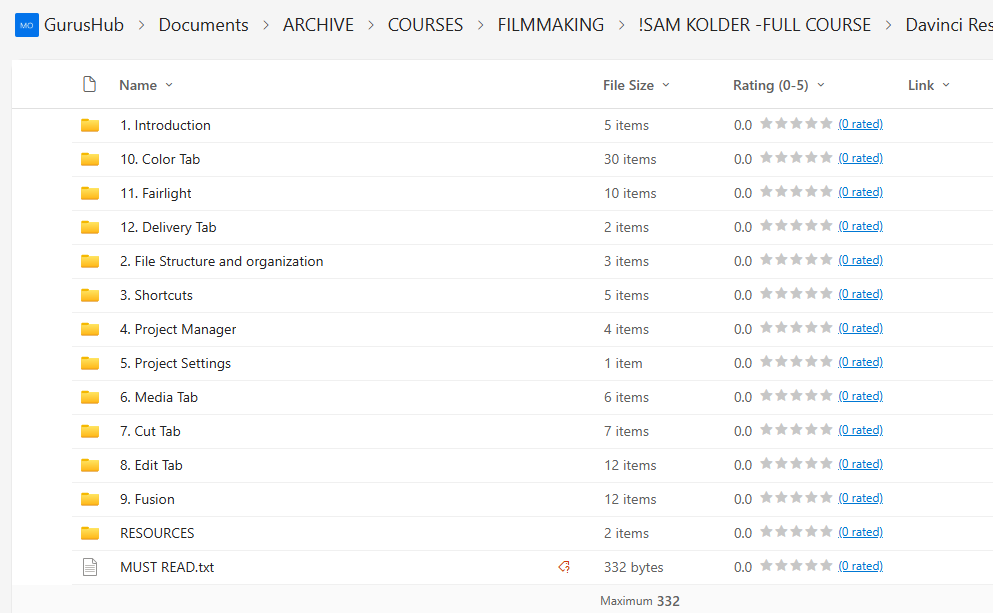
Task: Click the folder icon for 1. Introduction
Action: pyautogui.click(x=90, y=125)
